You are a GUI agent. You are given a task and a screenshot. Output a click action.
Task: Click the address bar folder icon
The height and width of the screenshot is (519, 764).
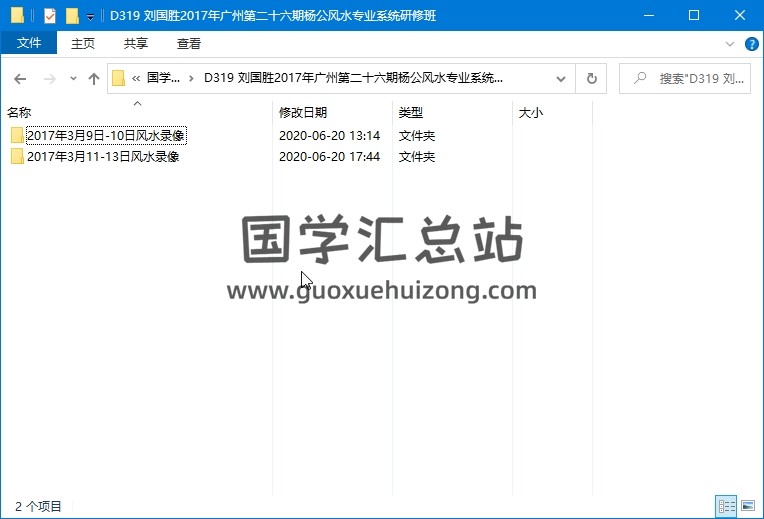[x=118, y=78]
